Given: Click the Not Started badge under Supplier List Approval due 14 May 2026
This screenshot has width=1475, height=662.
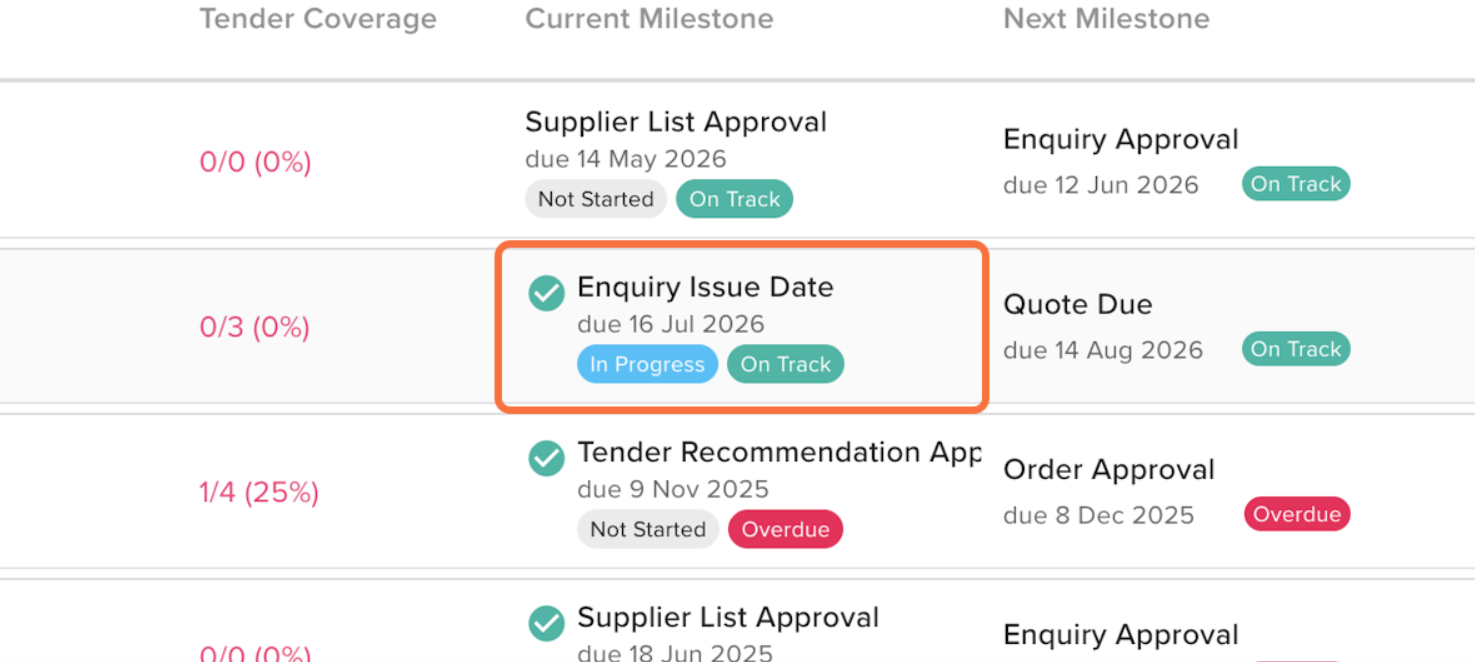Looking at the screenshot, I should pyautogui.click(x=595, y=199).
